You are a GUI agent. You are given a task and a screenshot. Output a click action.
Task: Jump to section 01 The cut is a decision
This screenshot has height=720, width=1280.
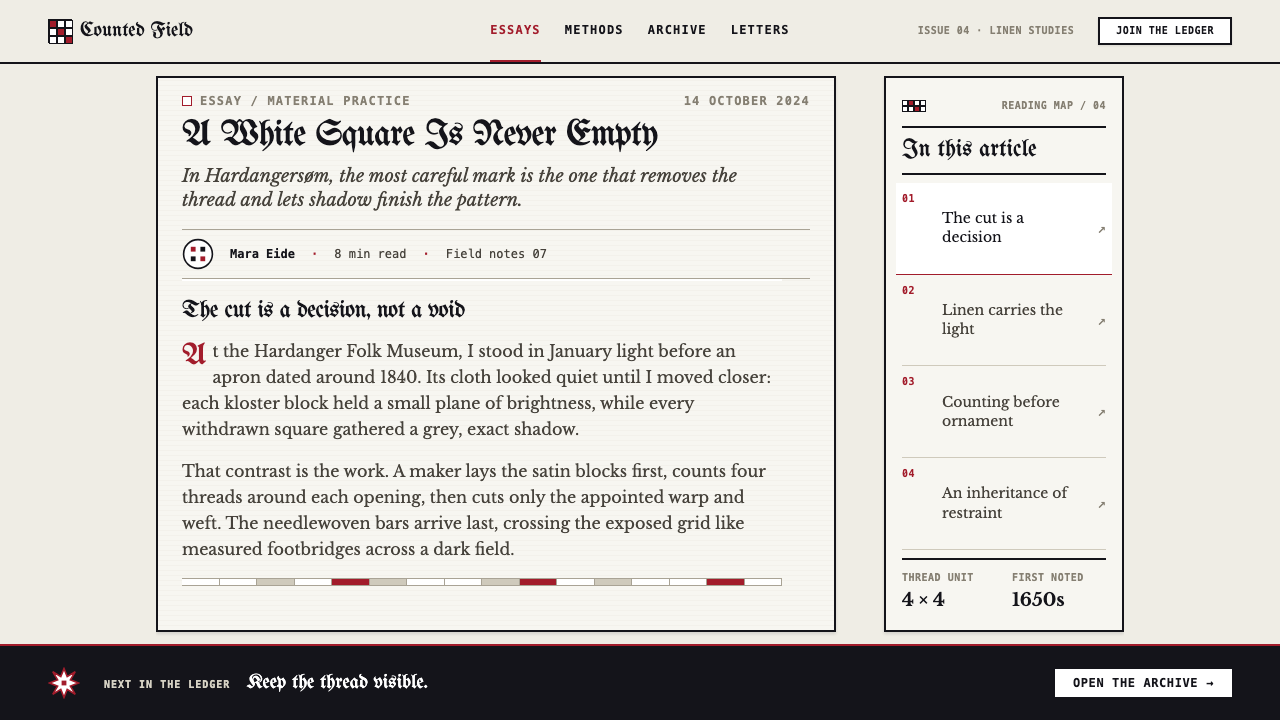coord(1004,228)
